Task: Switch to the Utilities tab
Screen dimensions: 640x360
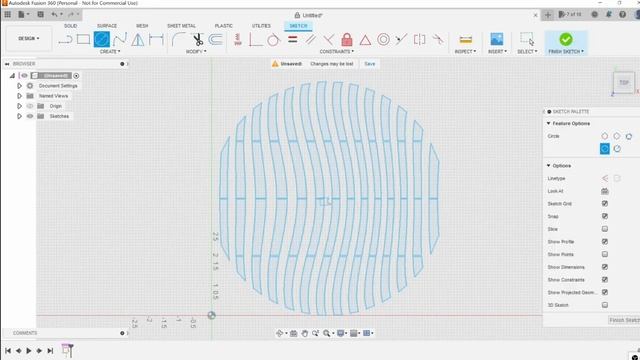Action: tap(261, 26)
